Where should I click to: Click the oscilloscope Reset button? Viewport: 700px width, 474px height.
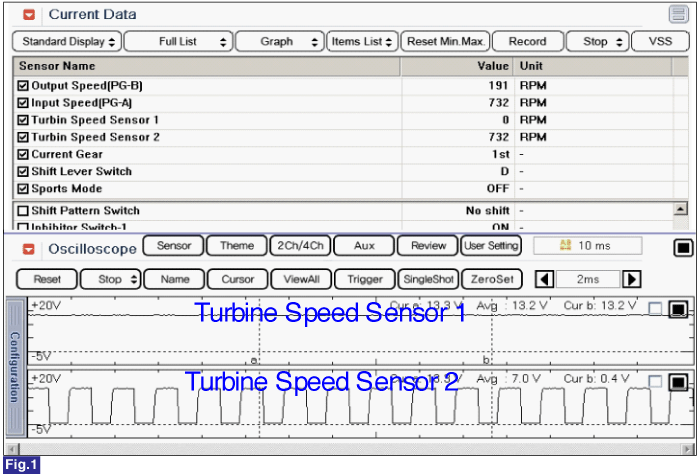pyautogui.click(x=47, y=279)
